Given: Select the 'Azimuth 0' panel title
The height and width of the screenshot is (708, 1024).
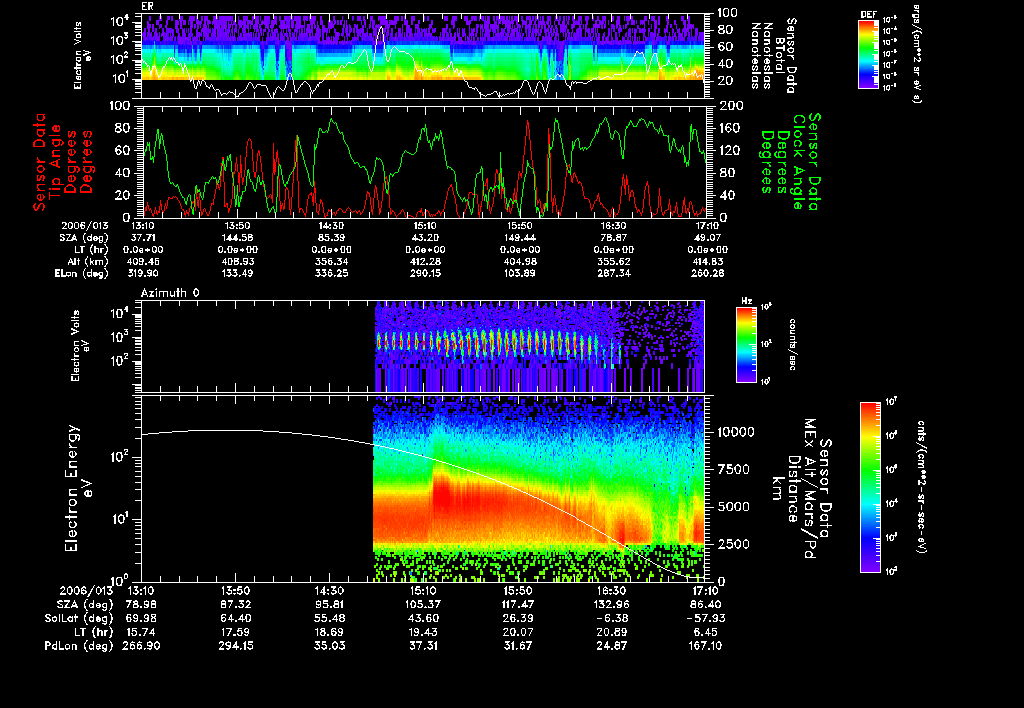Looking at the screenshot, I should click(170, 293).
